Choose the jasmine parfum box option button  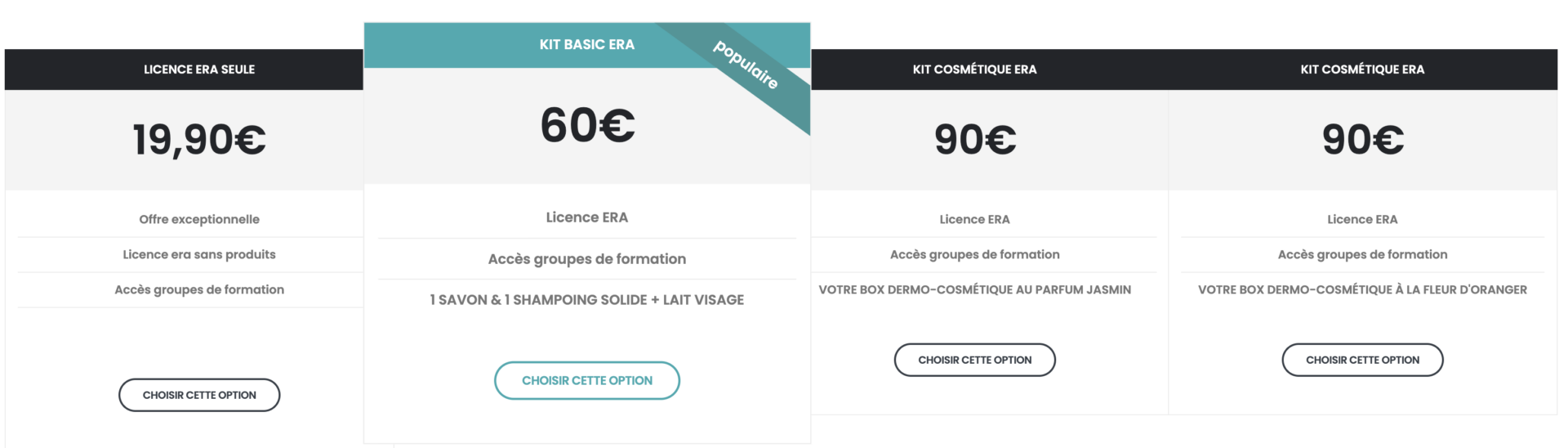(975, 360)
